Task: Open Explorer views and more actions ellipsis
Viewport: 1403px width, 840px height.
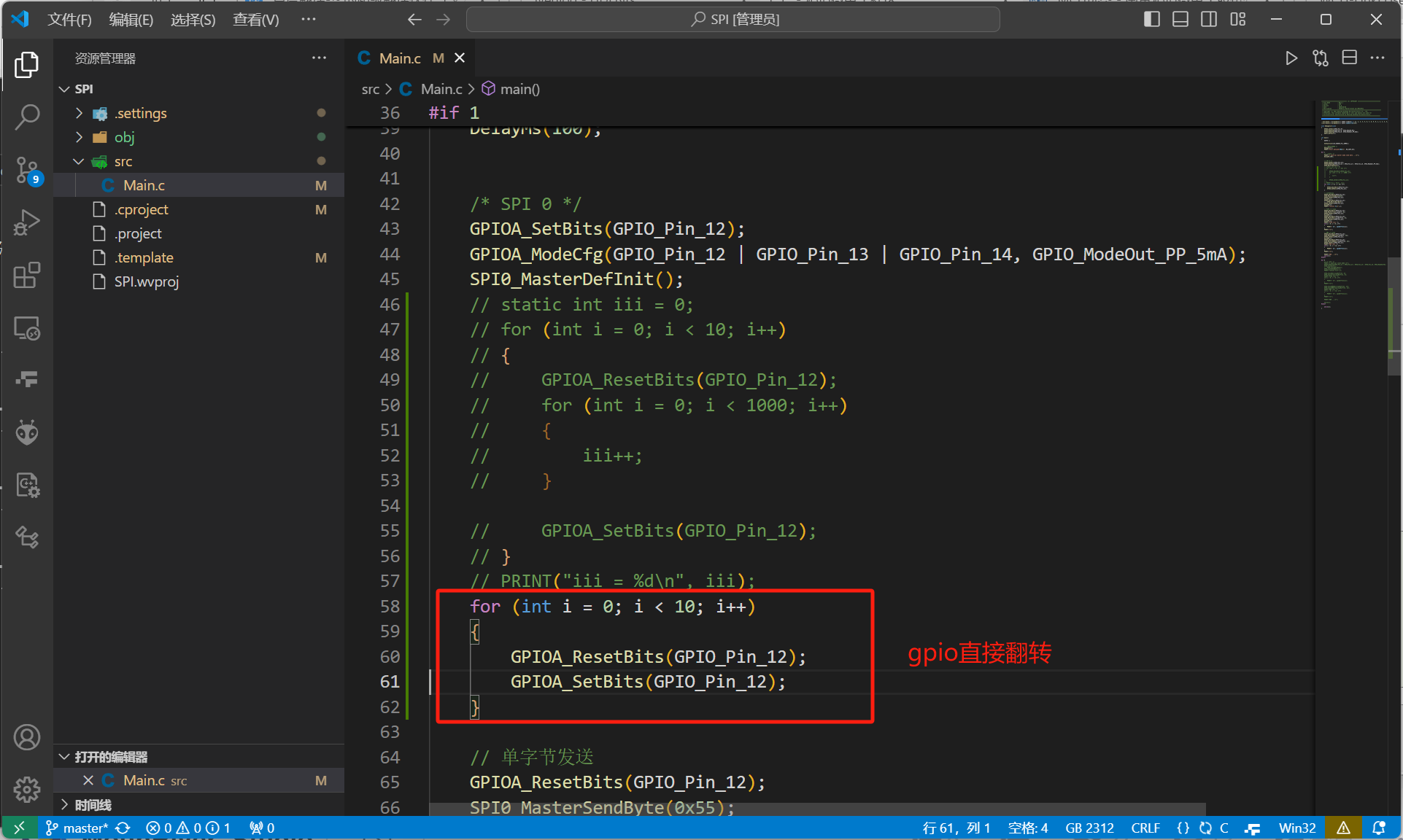Action: click(319, 58)
